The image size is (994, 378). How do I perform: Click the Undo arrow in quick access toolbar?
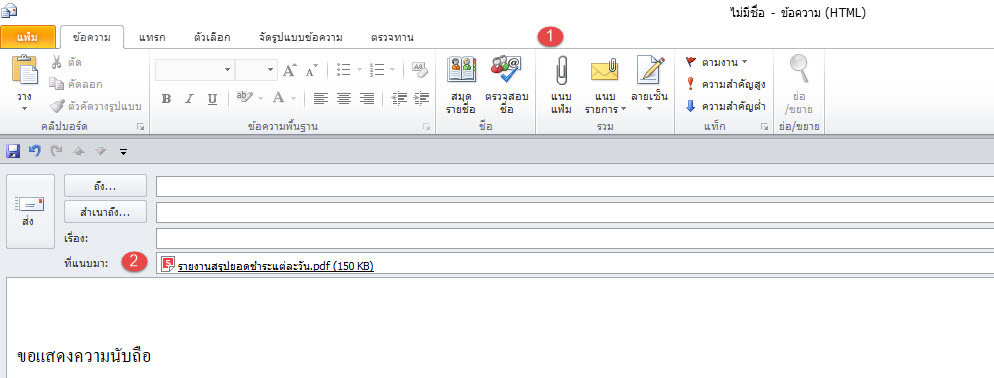pyautogui.click(x=35, y=151)
